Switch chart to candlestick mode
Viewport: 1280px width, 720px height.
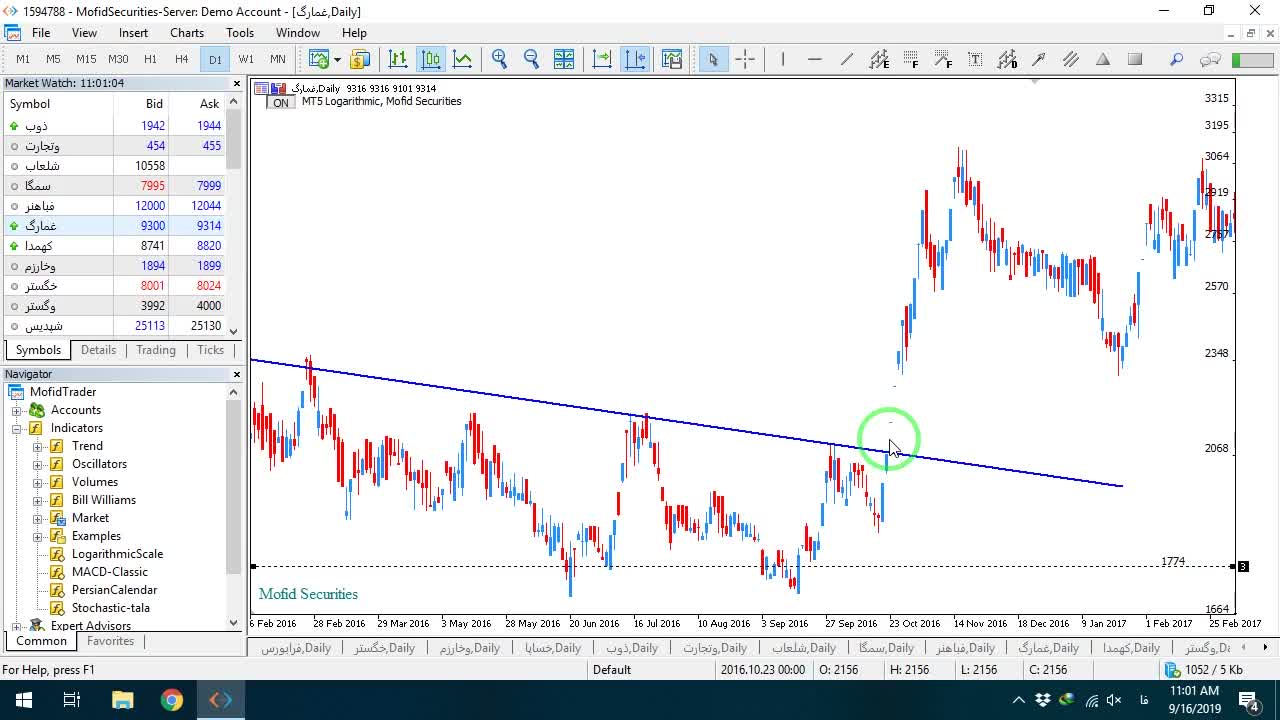tap(431, 59)
